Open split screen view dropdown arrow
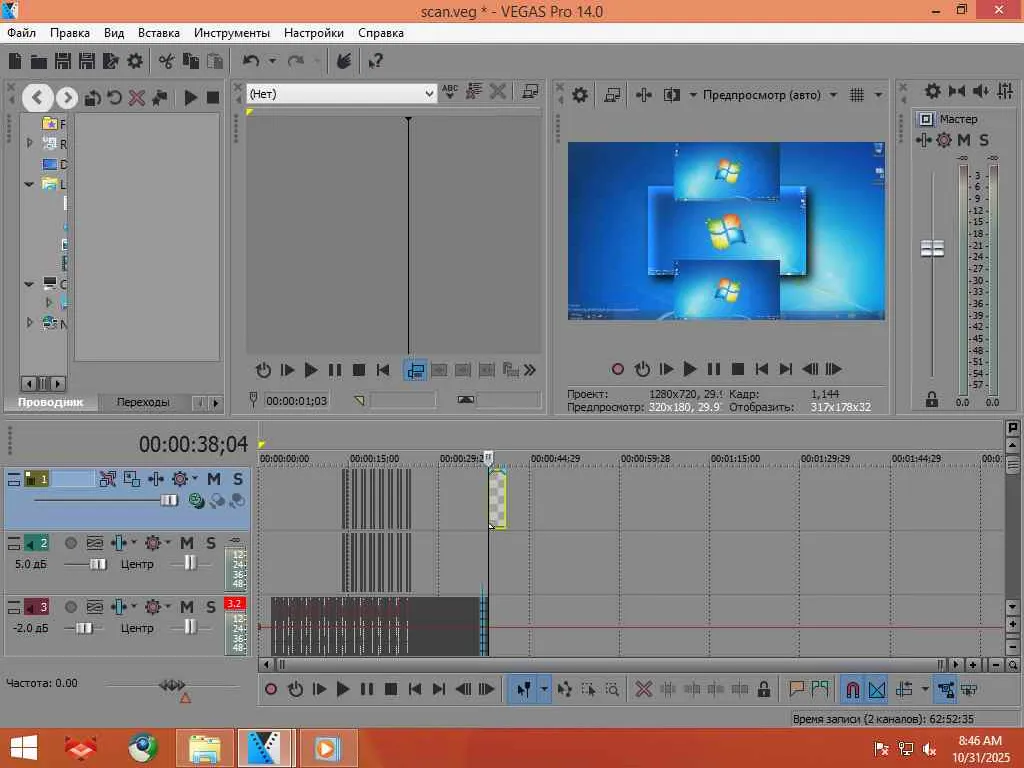 click(693, 95)
